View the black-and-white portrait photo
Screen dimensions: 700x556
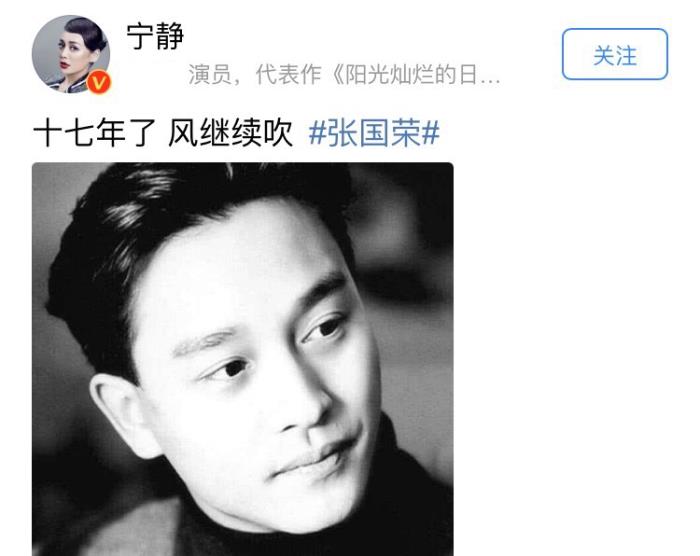point(242,360)
